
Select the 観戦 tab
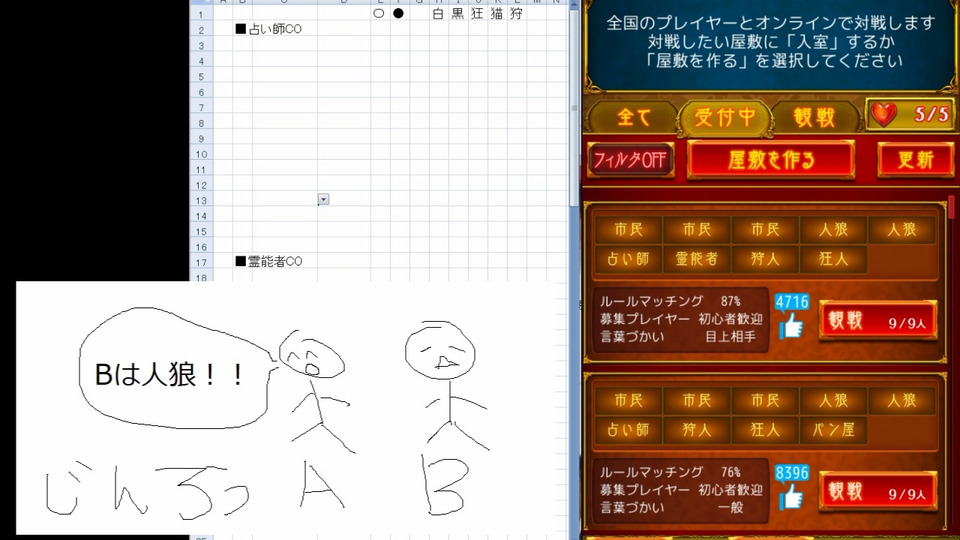(x=814, y=117)
